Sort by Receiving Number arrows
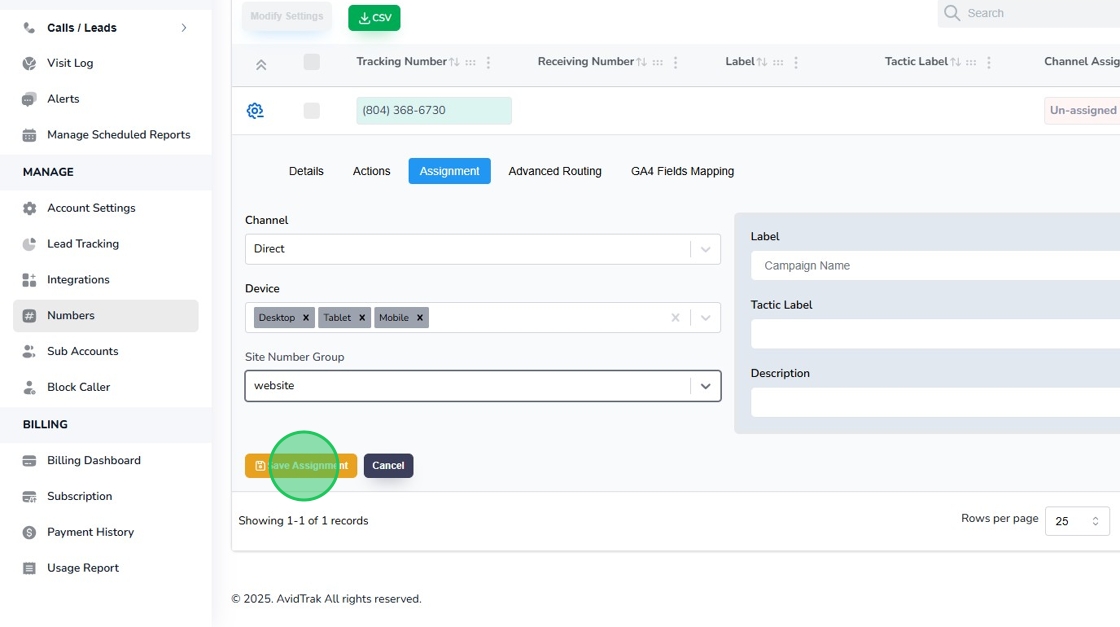The width and height of the screenshot is (1120, 627). (641, 62)
